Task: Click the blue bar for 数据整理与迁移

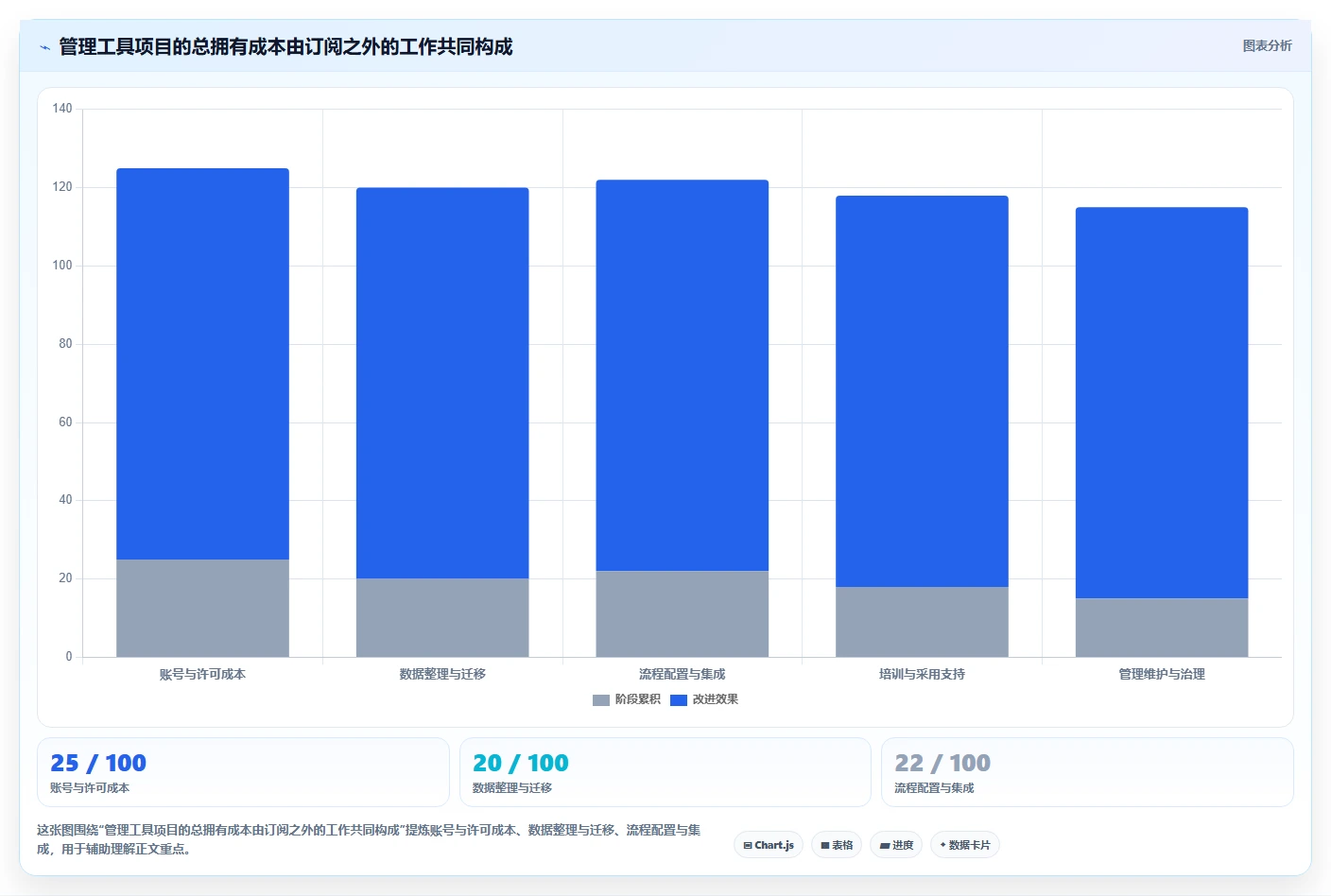Action: [x=442, y=383]
